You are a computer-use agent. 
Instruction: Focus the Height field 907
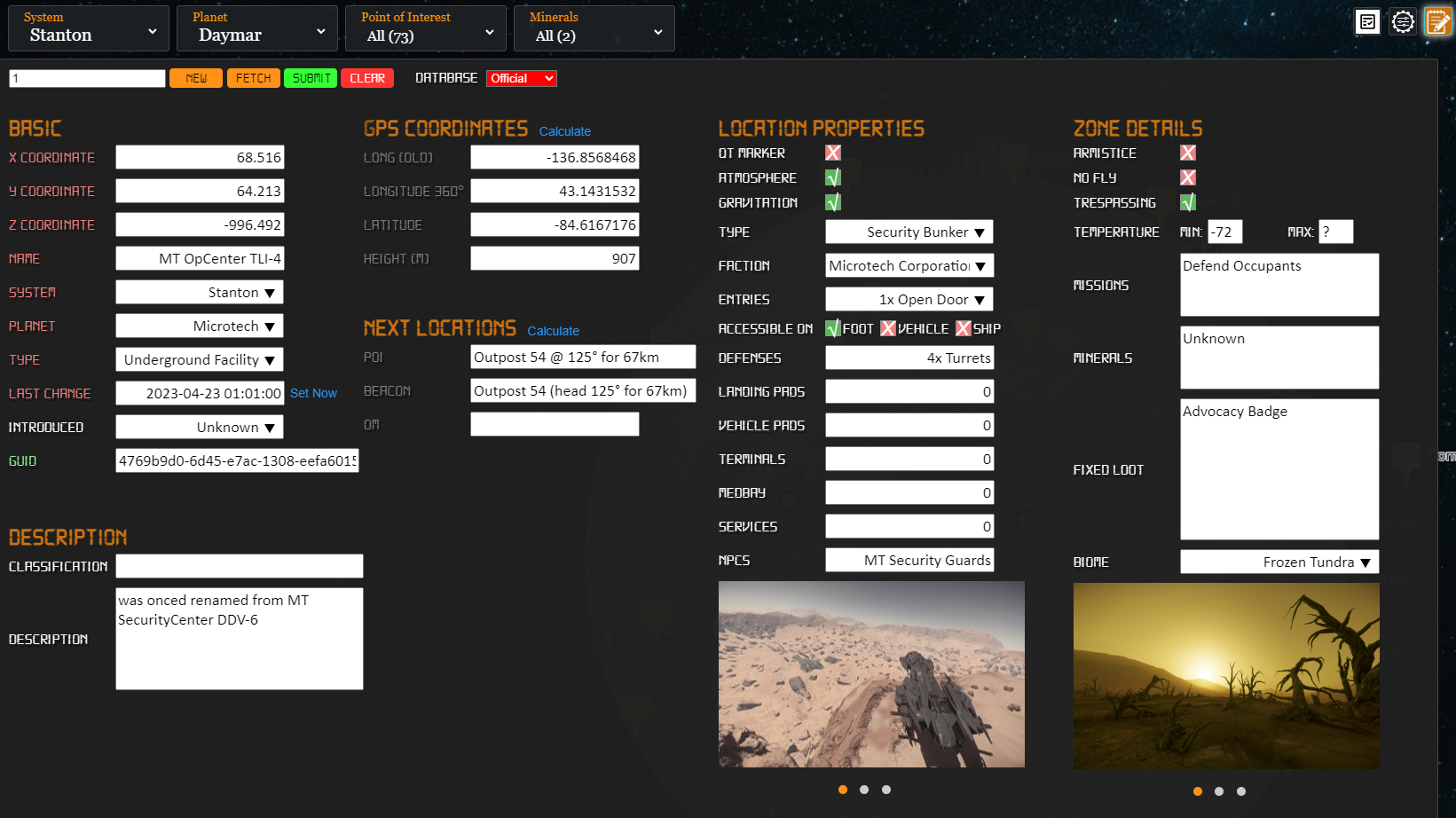tap(555, 258)
